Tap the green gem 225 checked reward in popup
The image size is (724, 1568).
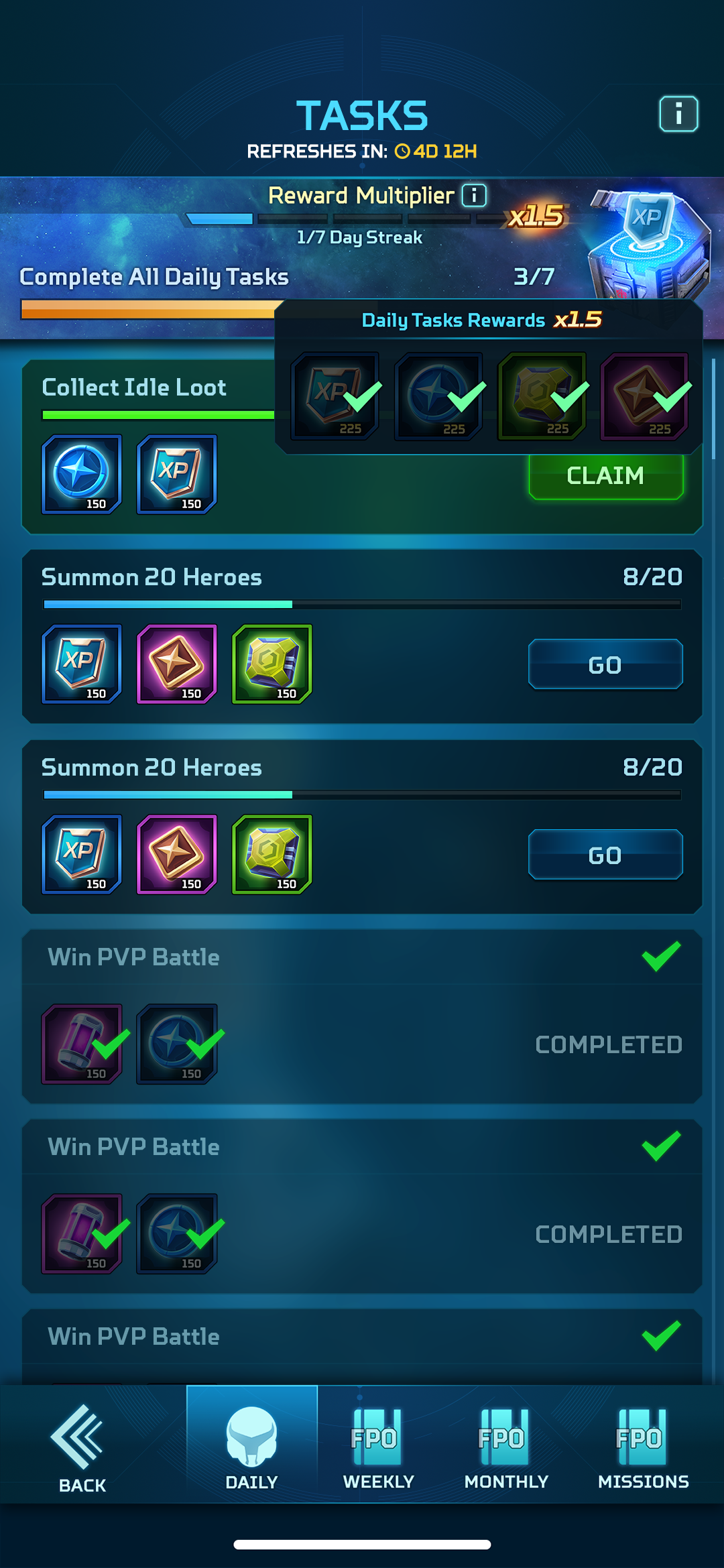click(x=542, y=396)
